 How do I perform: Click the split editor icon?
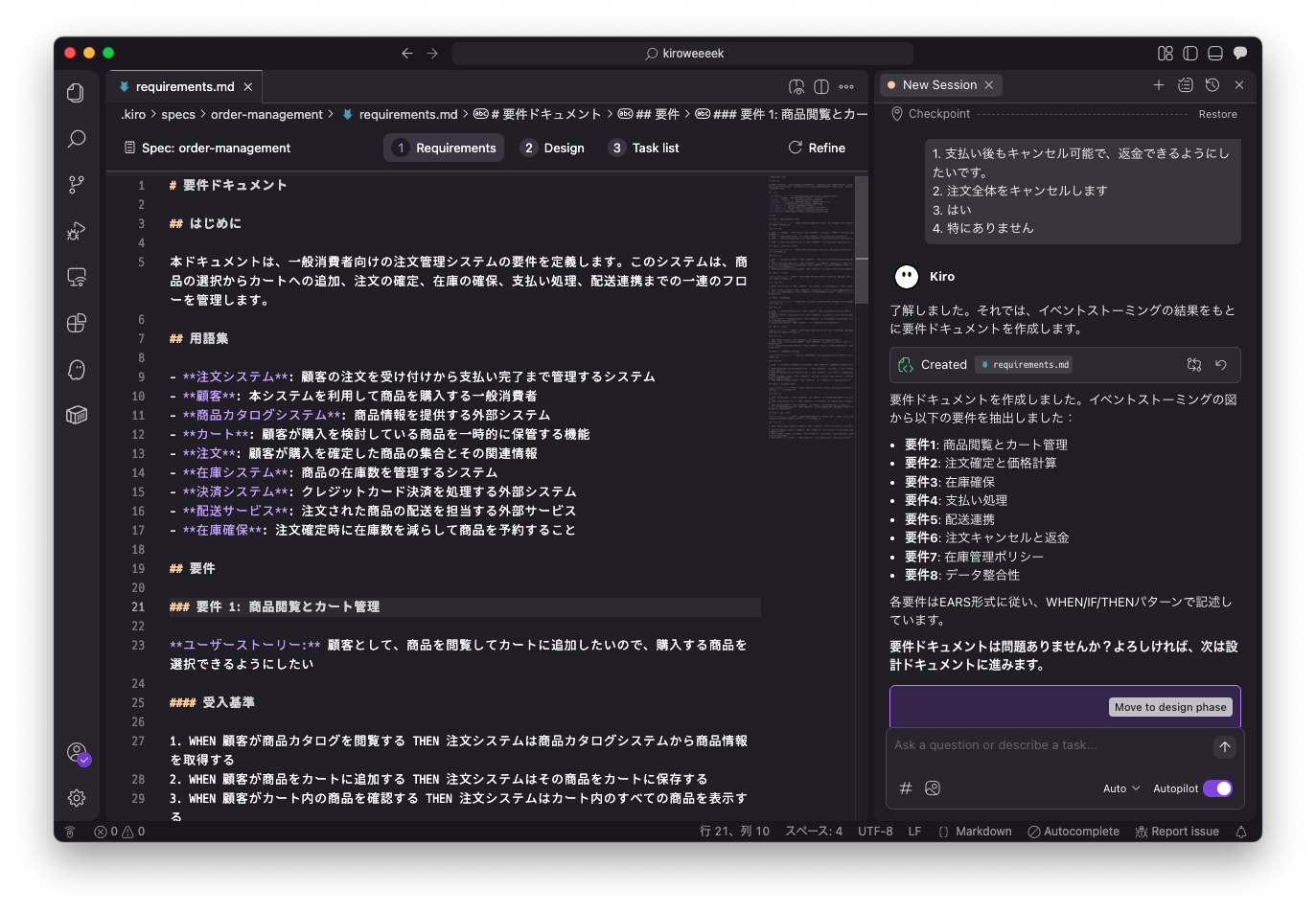click(821, 87)
